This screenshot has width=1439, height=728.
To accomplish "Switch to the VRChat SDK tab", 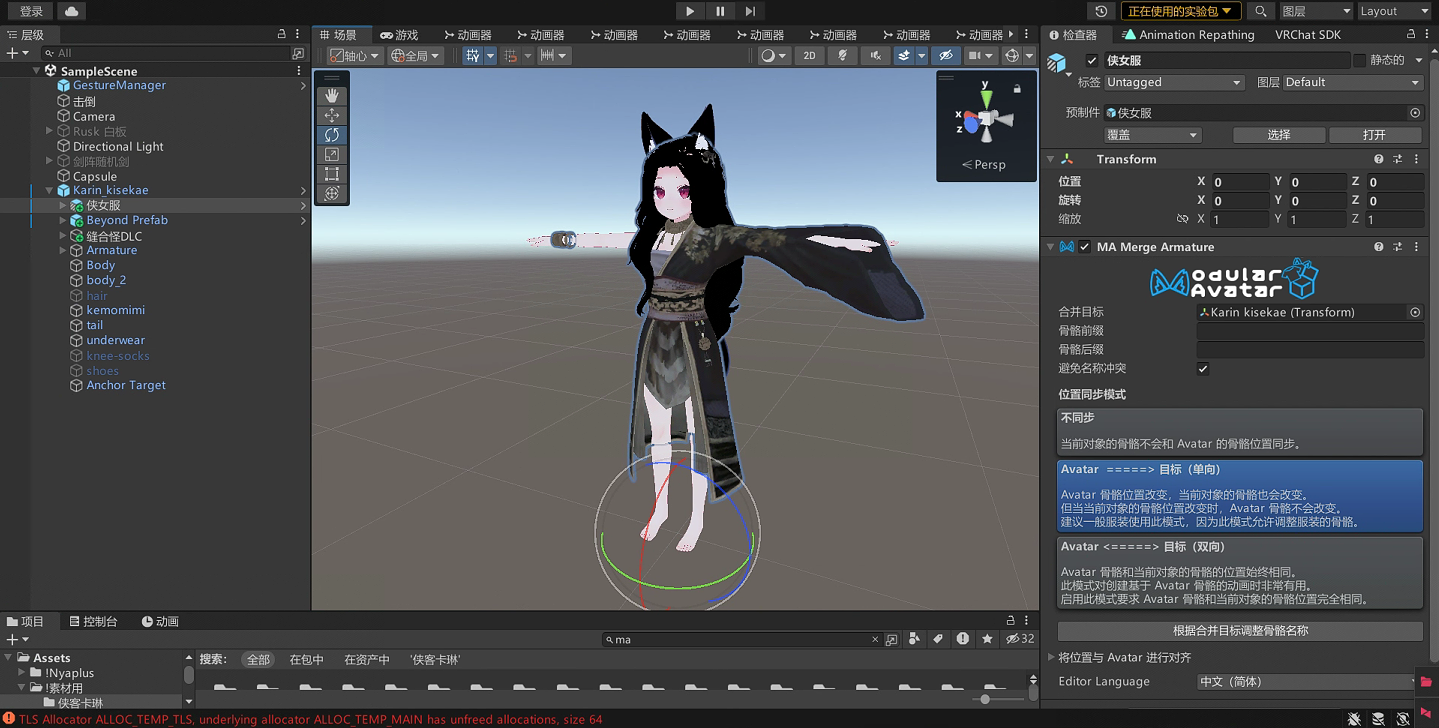I will click(x=1308, y=35).
